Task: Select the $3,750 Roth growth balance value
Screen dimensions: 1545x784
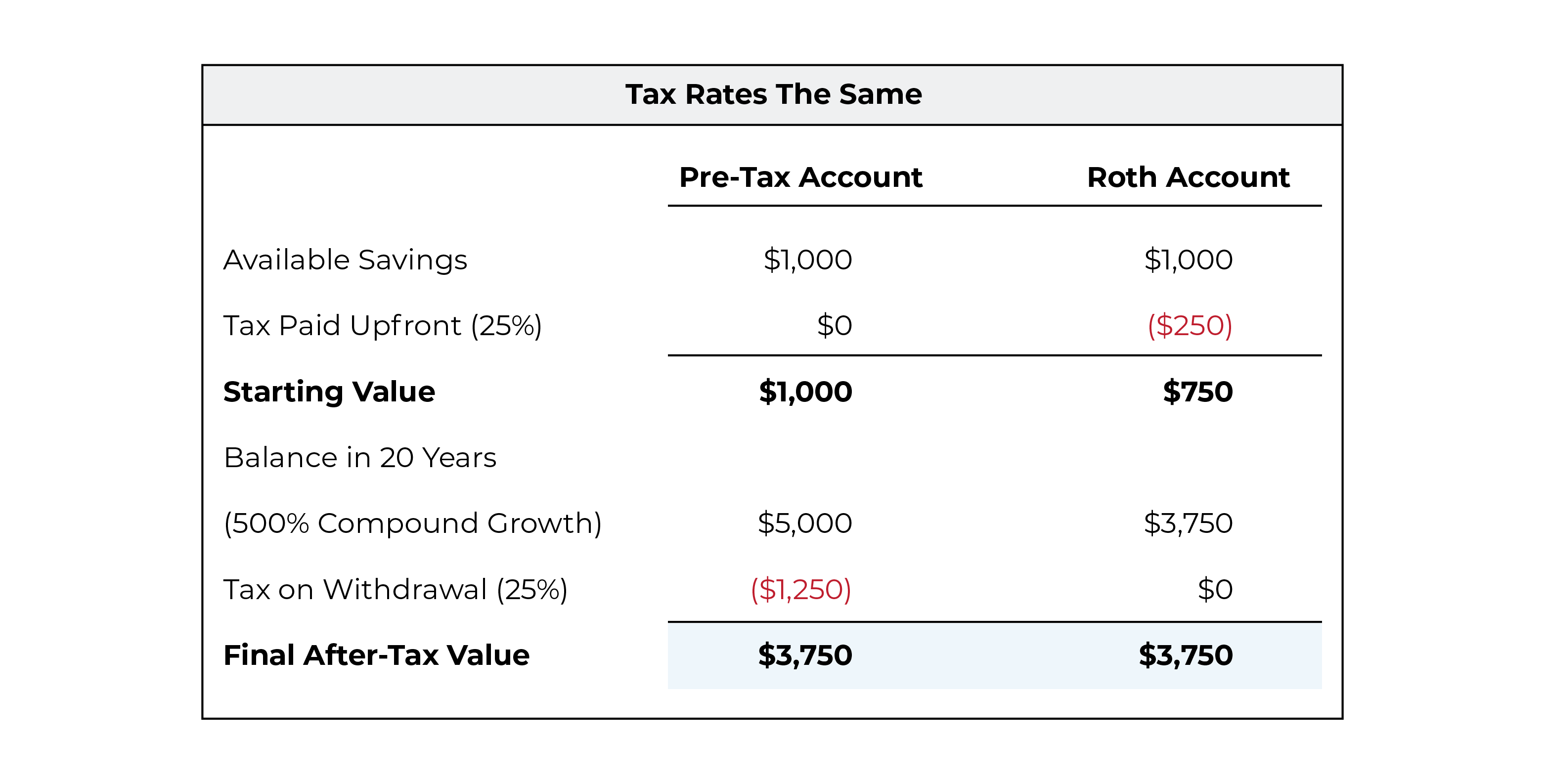Action: 1188,523
